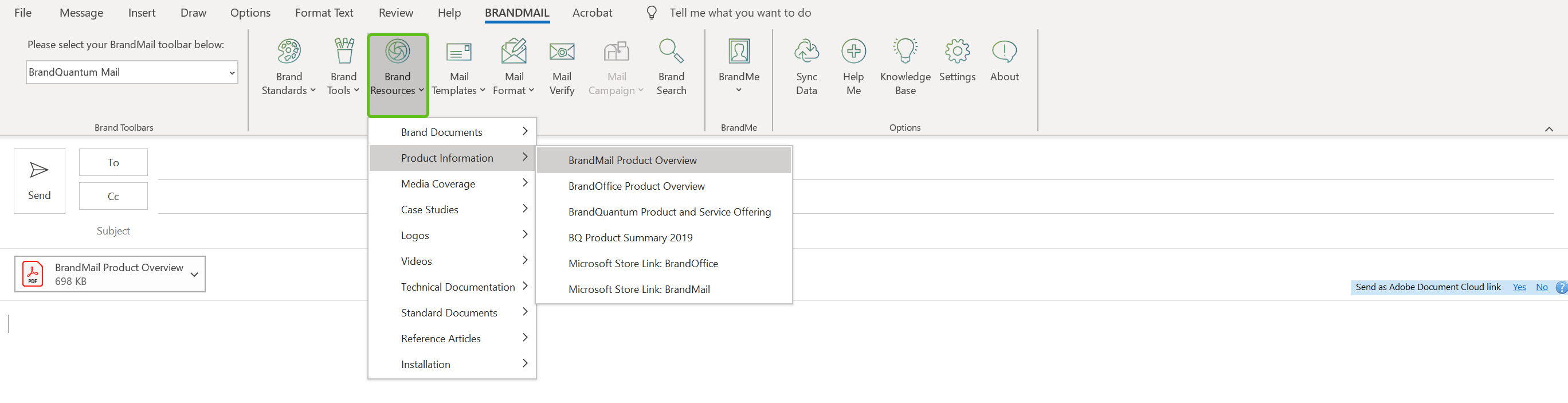Switch to the Insert tab
Image resolution: width=1568 pixels, height=403 pixels.
click(x=142, y=13)
